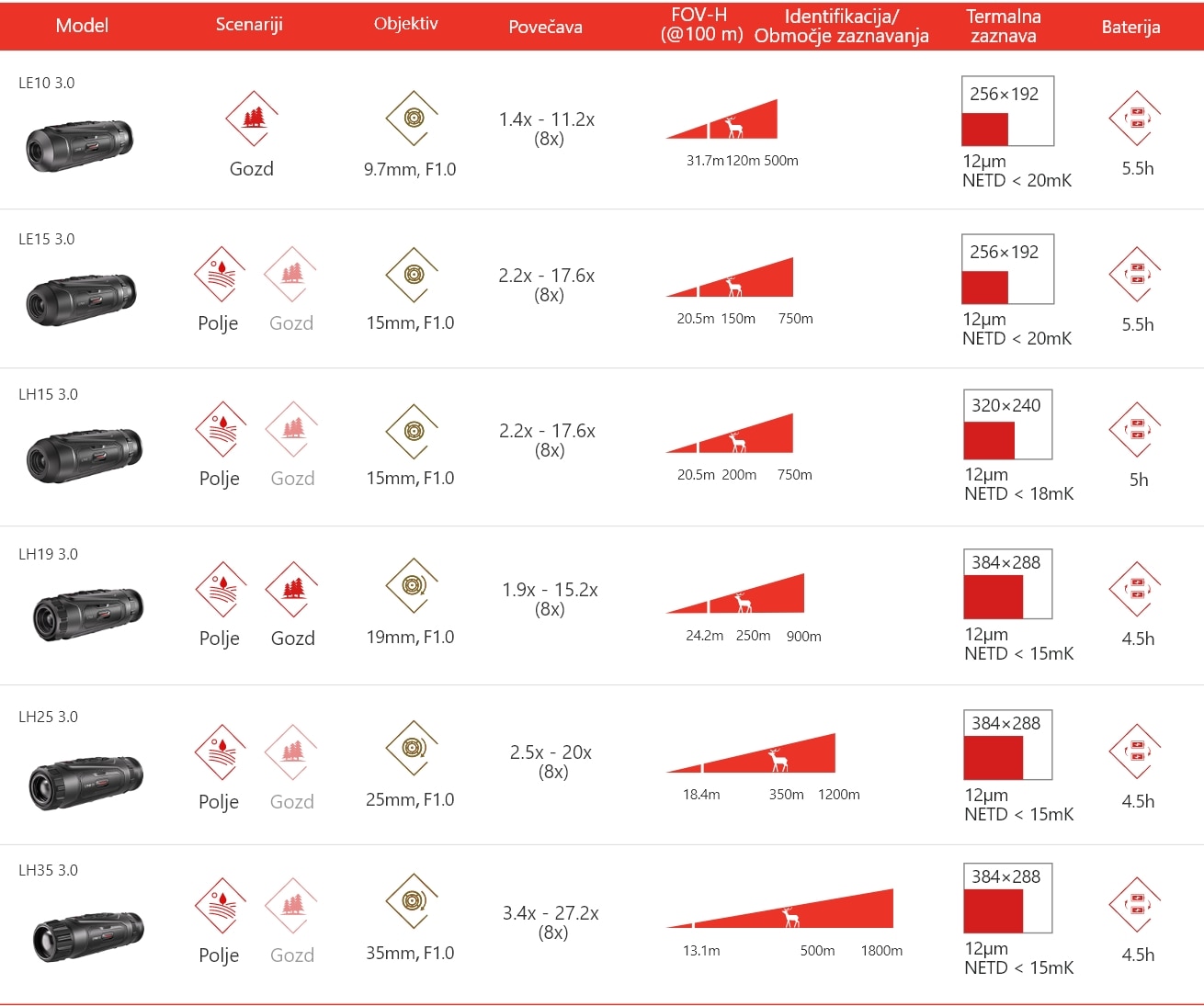The image size is (1204, 1006).
Task: Click the LH35 detection range triangle graphic
Action: (x=779, y=909)
